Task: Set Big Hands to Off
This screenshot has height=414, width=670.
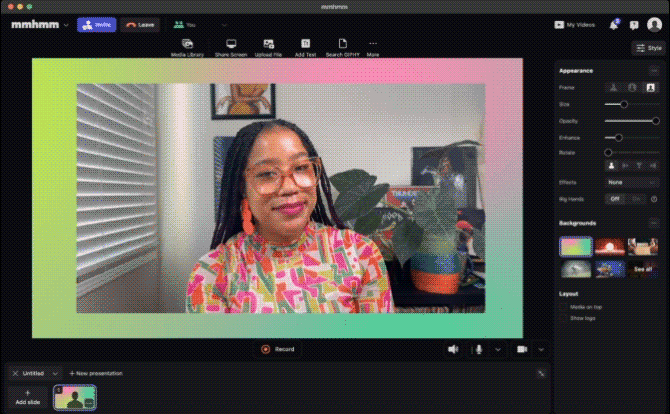Action: 615,199
